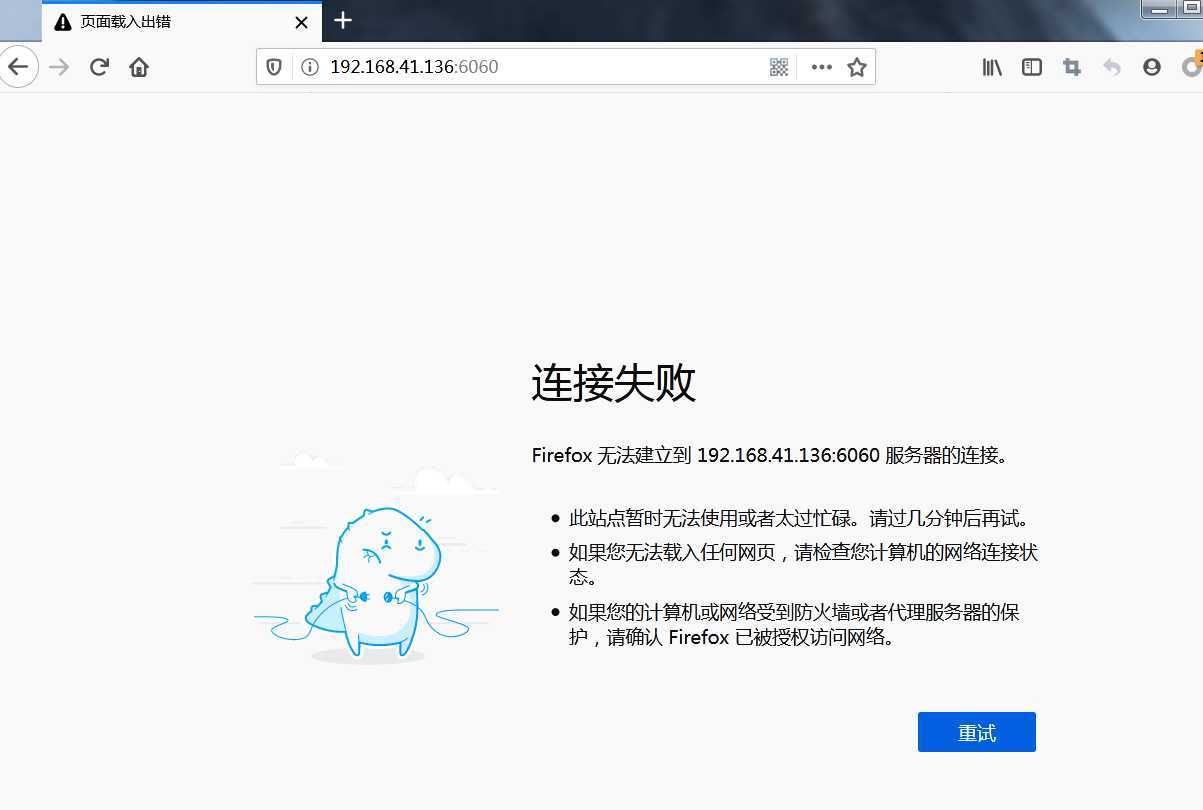Select the 页面载入出错 tab

click(182, 21)
